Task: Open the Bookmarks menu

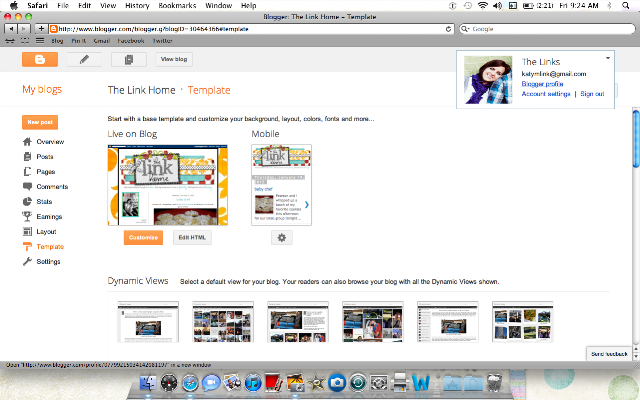Action: pos(177,6)
